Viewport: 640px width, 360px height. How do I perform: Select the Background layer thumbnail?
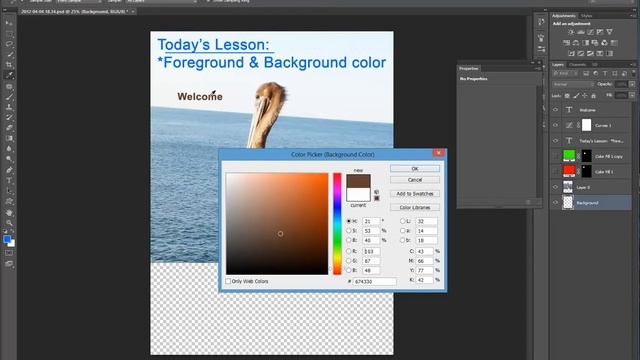[x=568, y=202]
